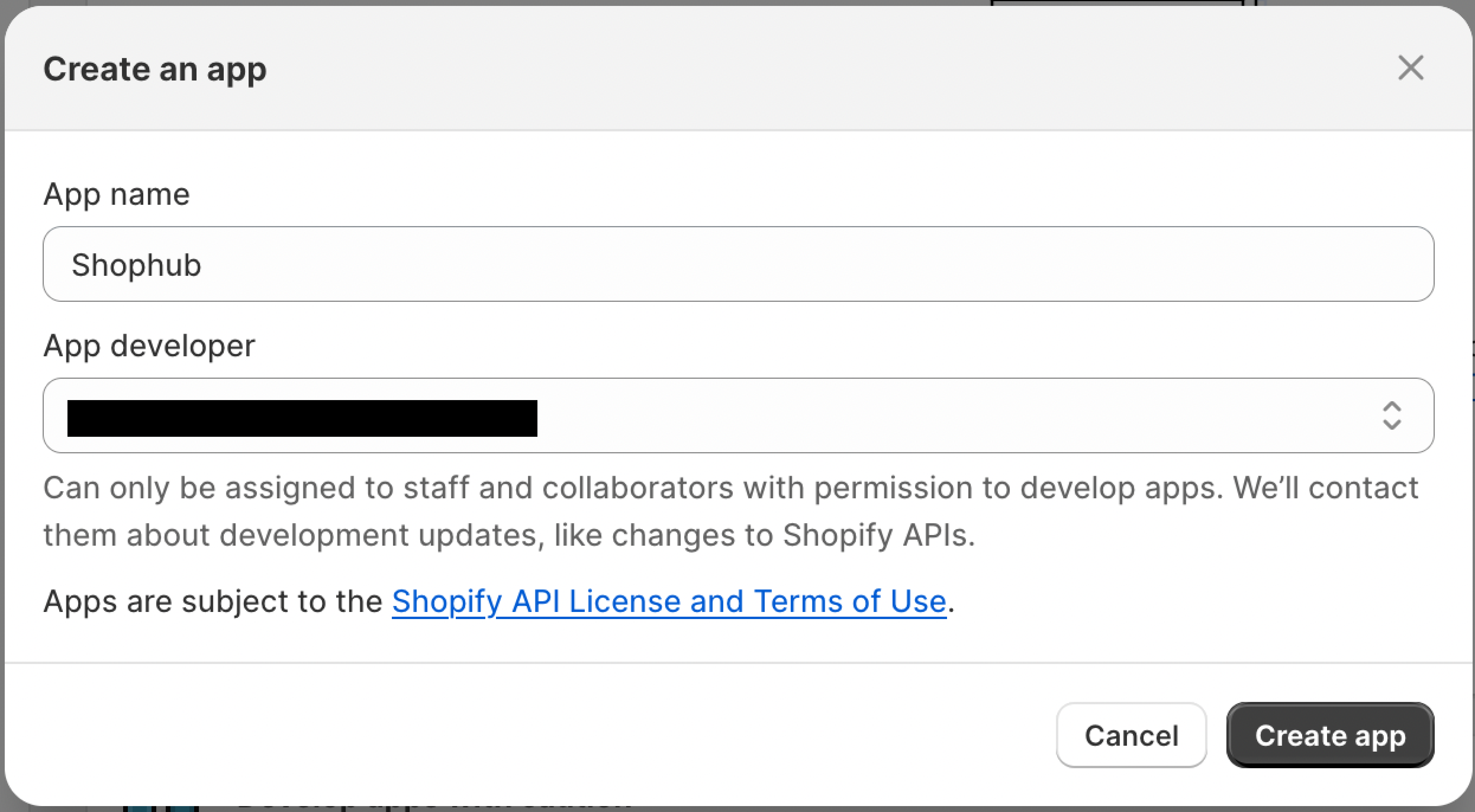
Task: Open the Shopify API License and Terms of Use
Action: (x=668, y=601)
